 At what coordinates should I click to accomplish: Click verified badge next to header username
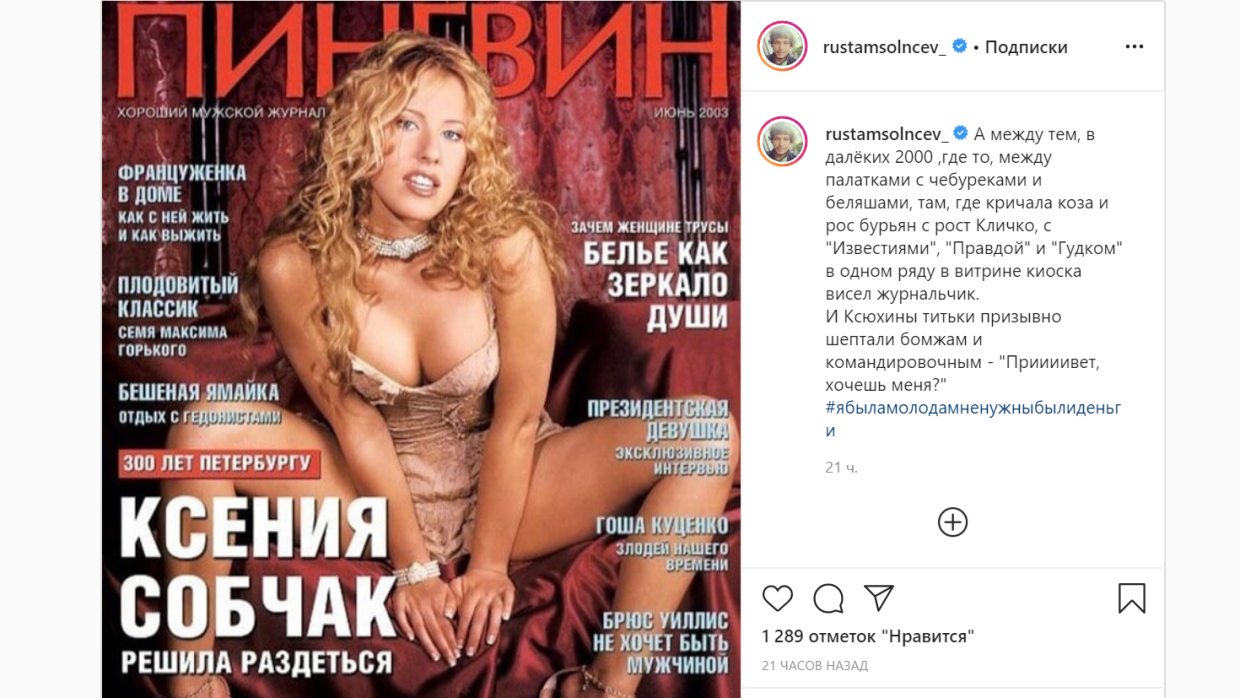point(960,46)
